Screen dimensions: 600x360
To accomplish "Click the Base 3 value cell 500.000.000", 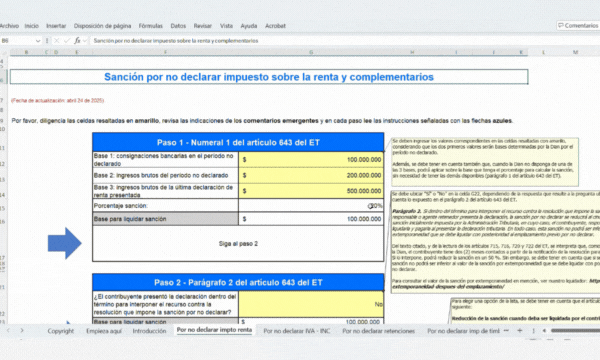I will click(311, 191).
